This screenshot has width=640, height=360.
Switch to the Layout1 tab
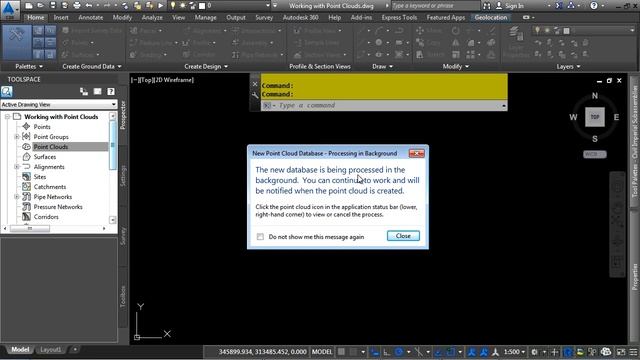point(50,349)
